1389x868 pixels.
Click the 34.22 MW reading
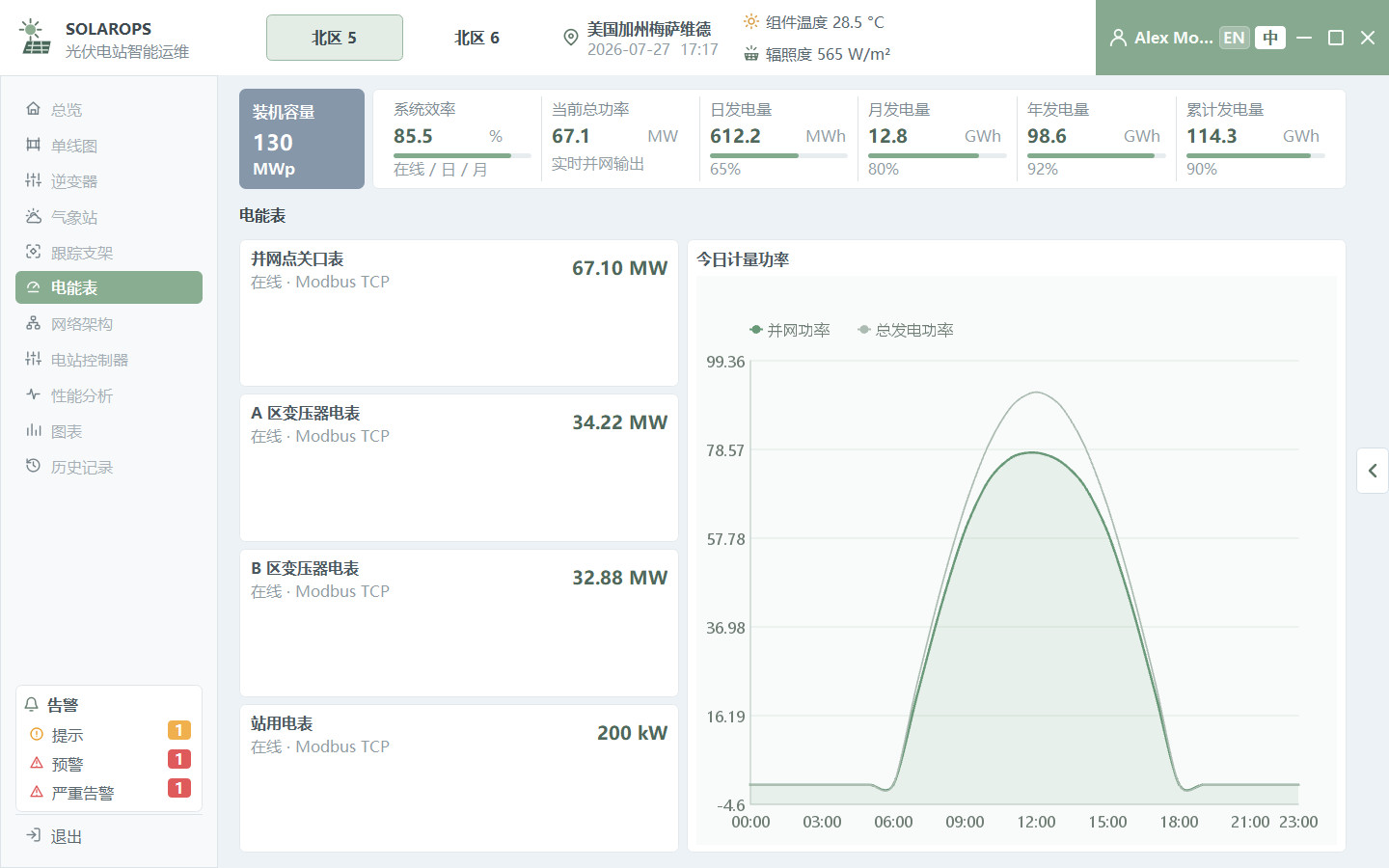[619, 422]
